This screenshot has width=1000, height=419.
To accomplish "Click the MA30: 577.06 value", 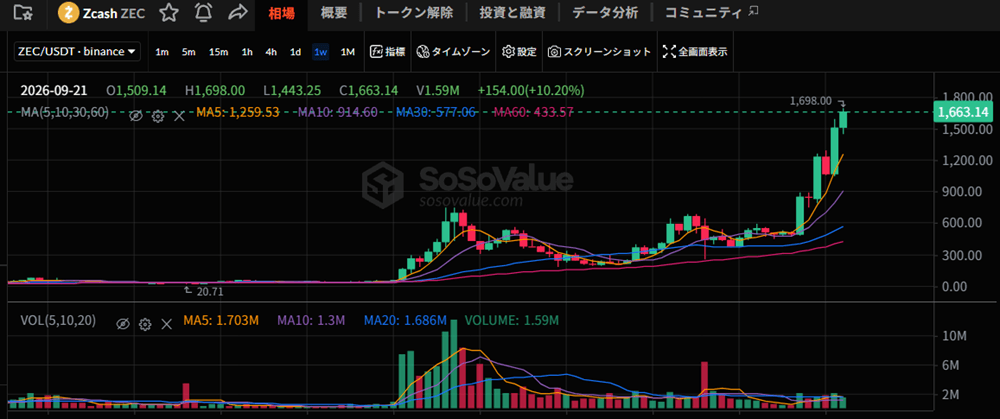I will tap(436, 112).
